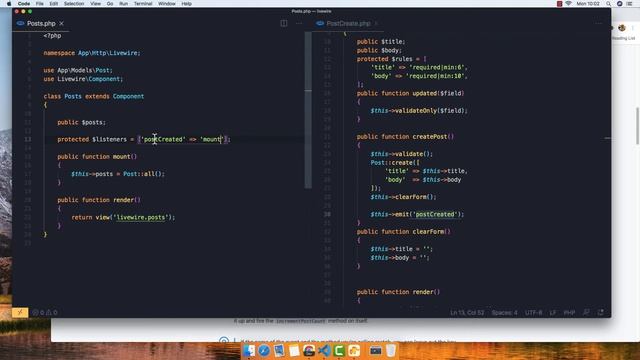This screenshot has height=360, width=640.
Task: Open the Trash in Dock
Action: [391, 351]
